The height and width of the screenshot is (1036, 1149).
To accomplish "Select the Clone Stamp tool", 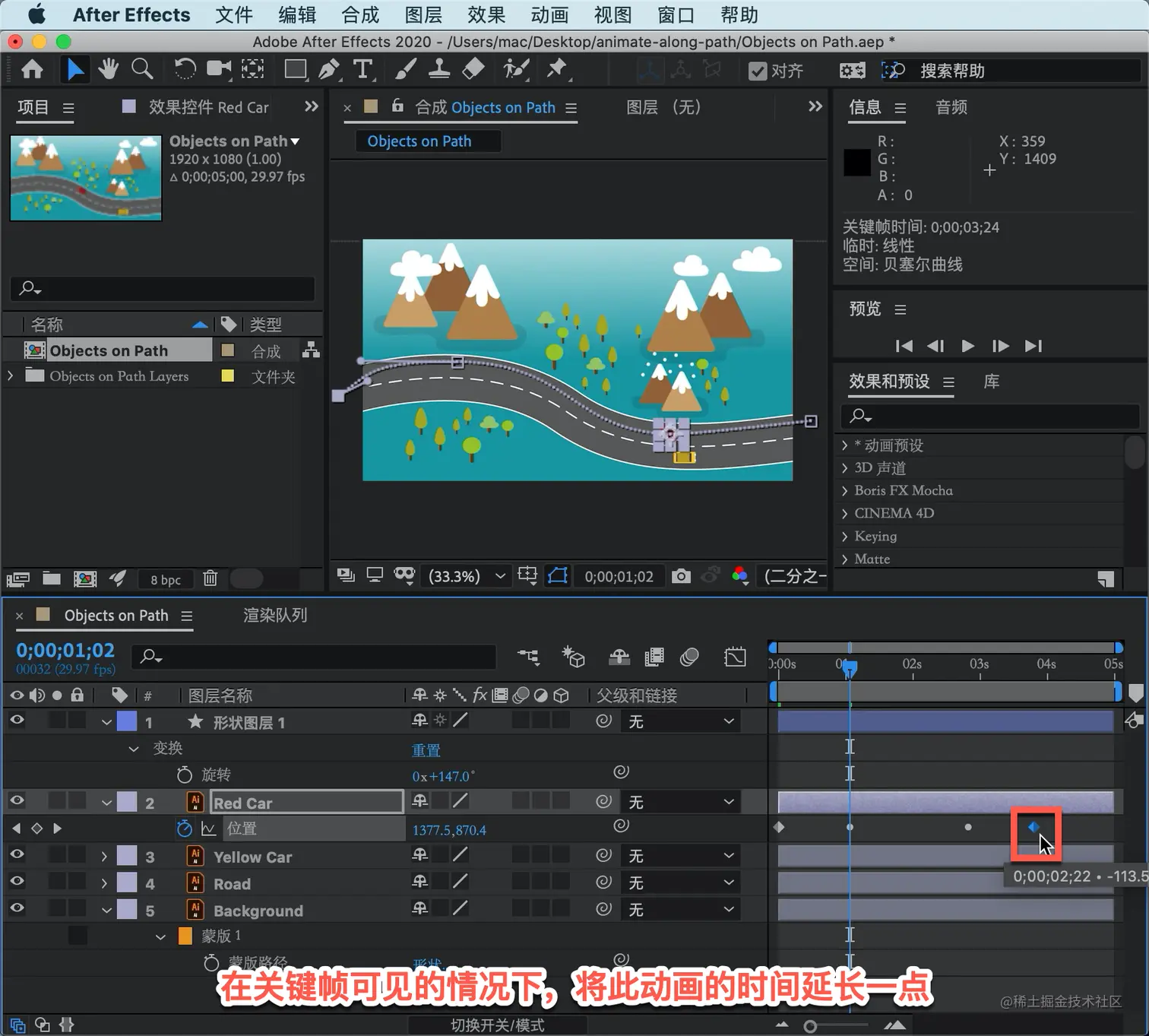I will tap(438, 69).
